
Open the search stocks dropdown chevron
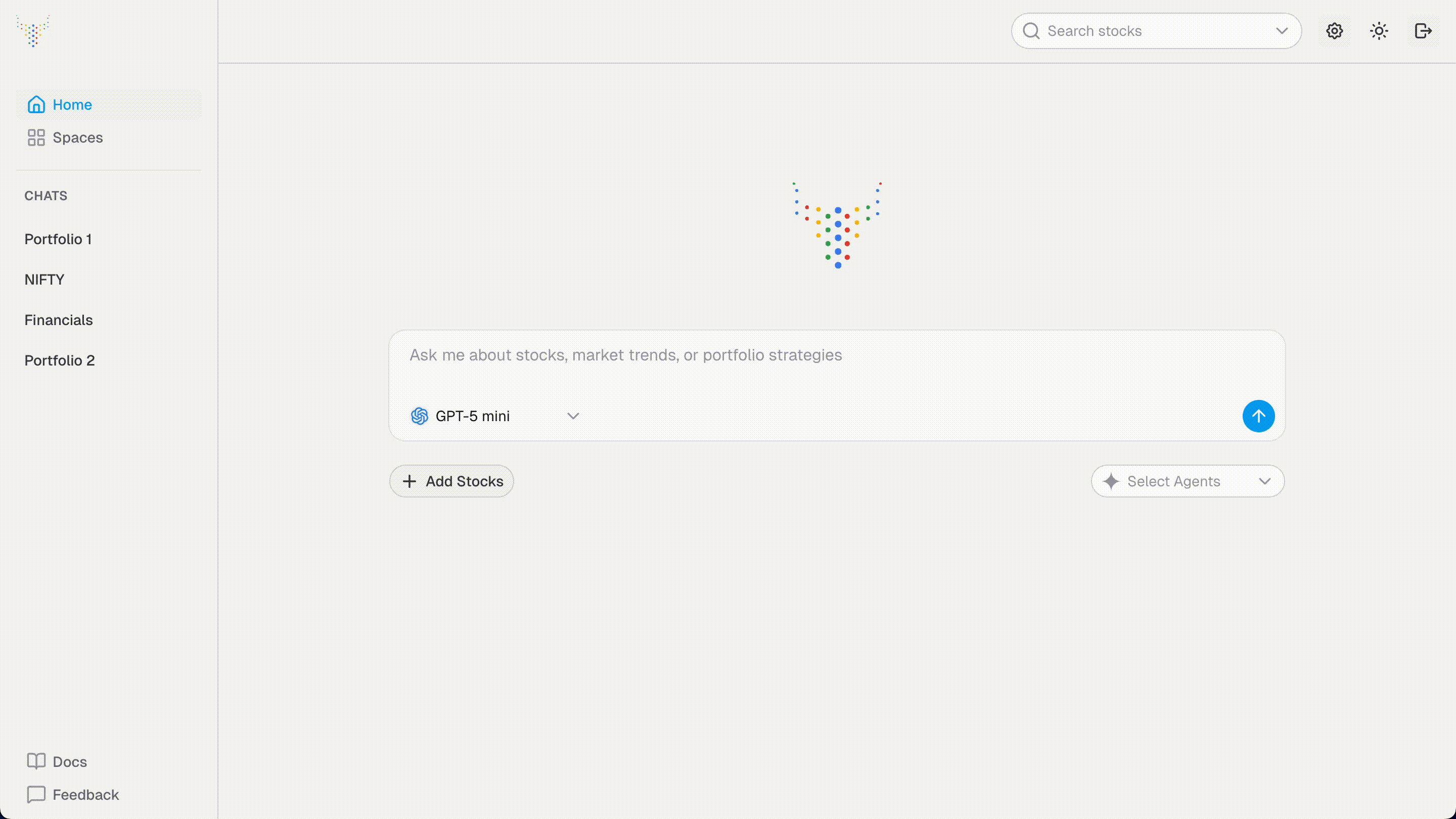pos(1282,31)
